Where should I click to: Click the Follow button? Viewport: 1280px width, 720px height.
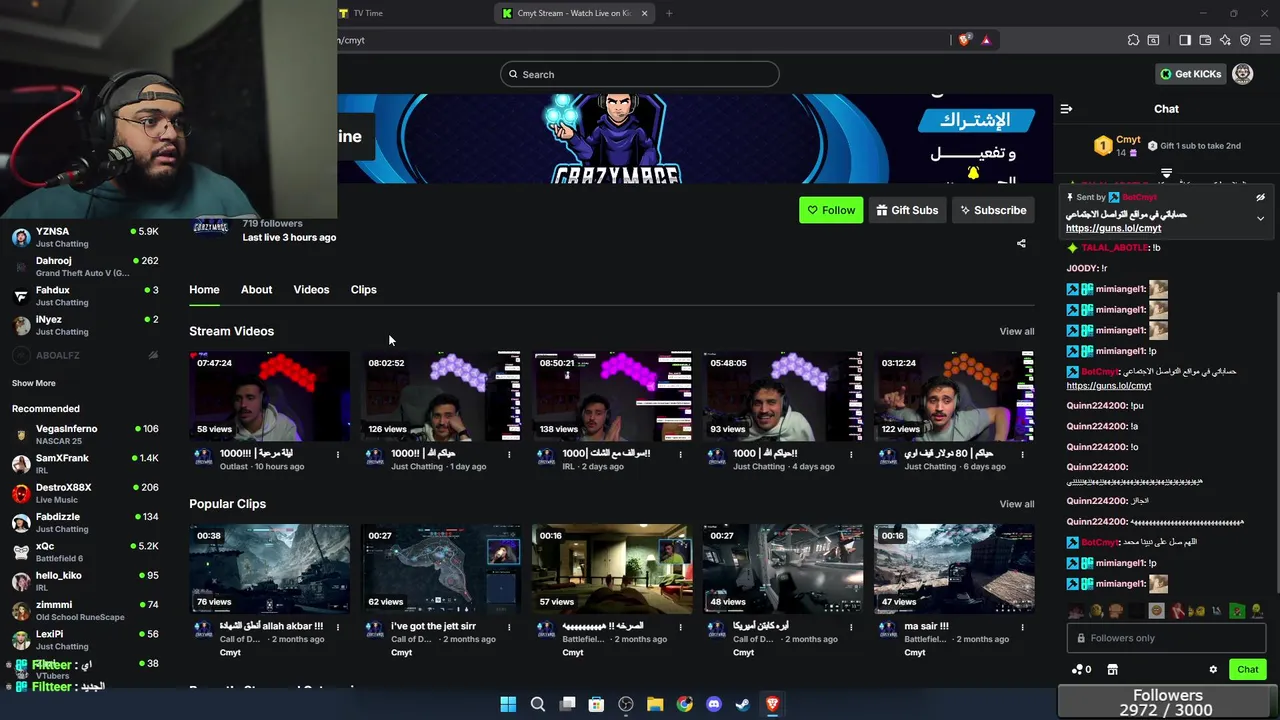point(831,210)
